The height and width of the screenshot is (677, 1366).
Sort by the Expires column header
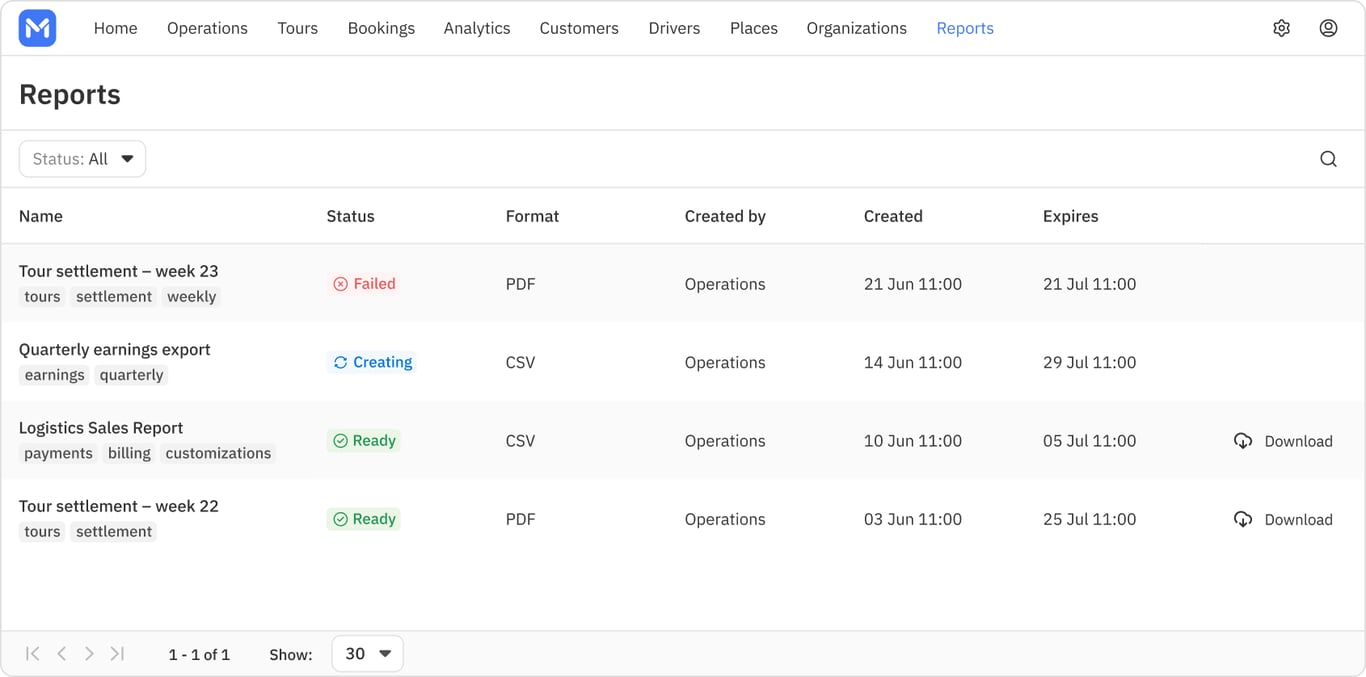(x=1070, y=216)
